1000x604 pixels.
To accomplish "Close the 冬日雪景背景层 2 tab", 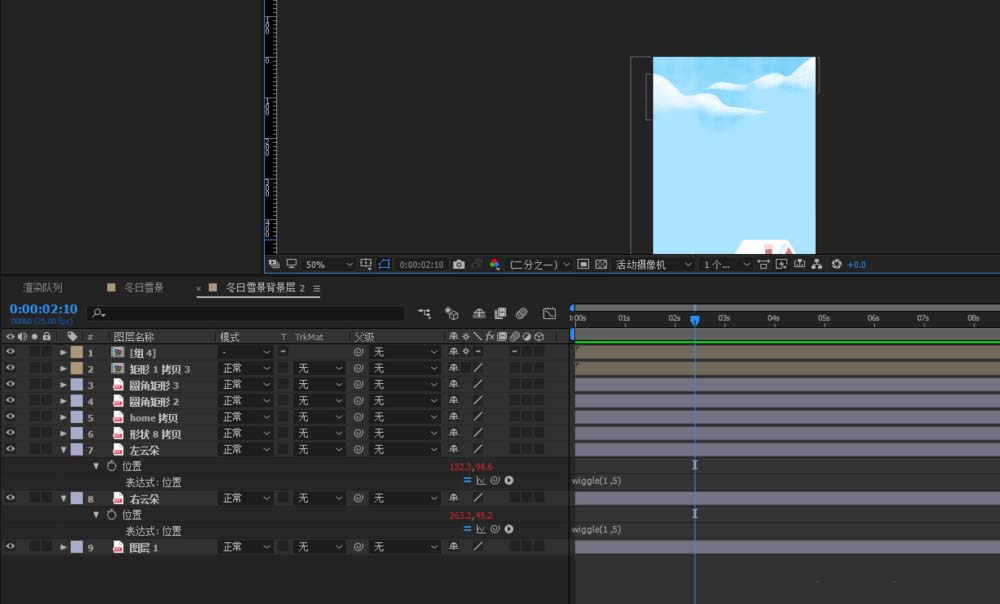I will [198, 289].
